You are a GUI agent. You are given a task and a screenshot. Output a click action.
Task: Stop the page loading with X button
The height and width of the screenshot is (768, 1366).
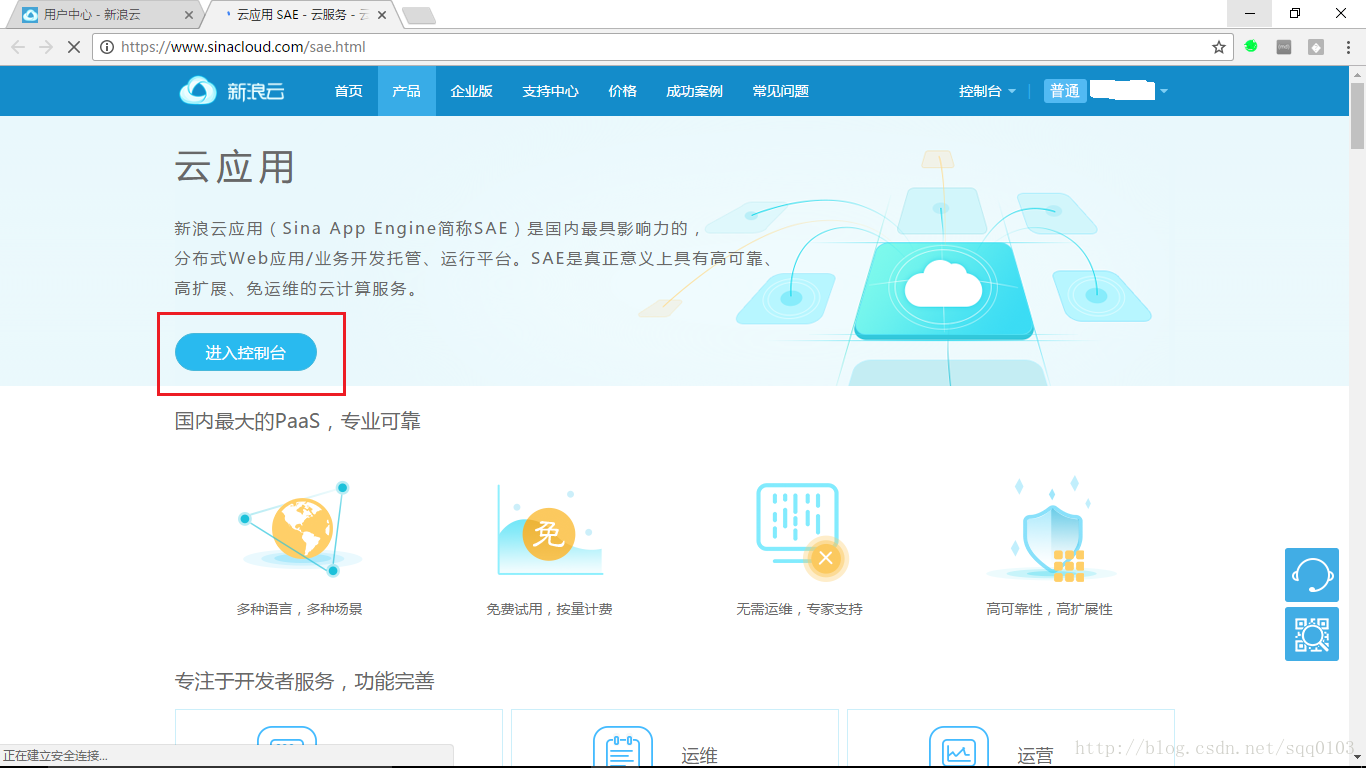(x=74, y=47)
